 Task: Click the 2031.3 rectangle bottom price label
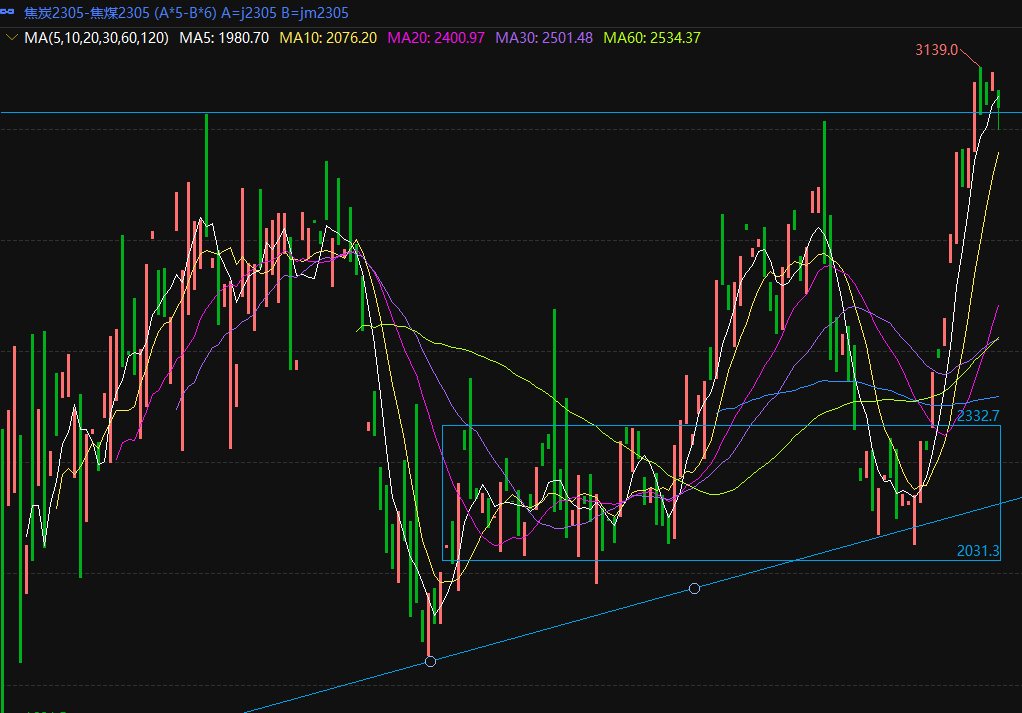coord(978,550)
